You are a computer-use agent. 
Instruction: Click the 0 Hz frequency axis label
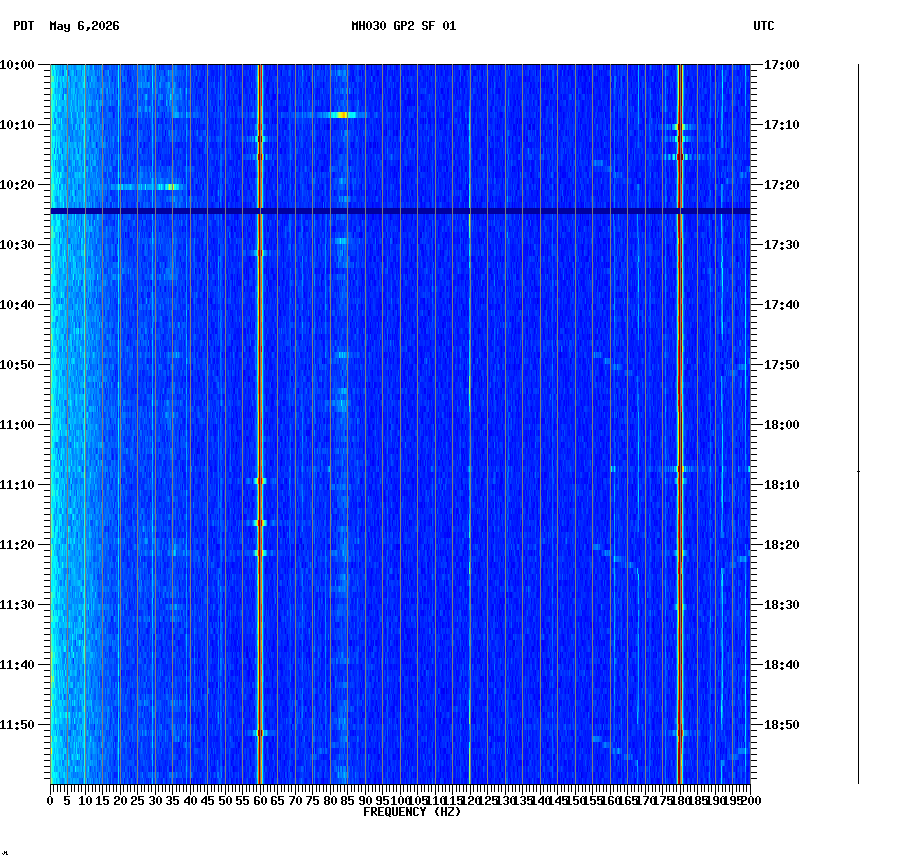(51, 801)
